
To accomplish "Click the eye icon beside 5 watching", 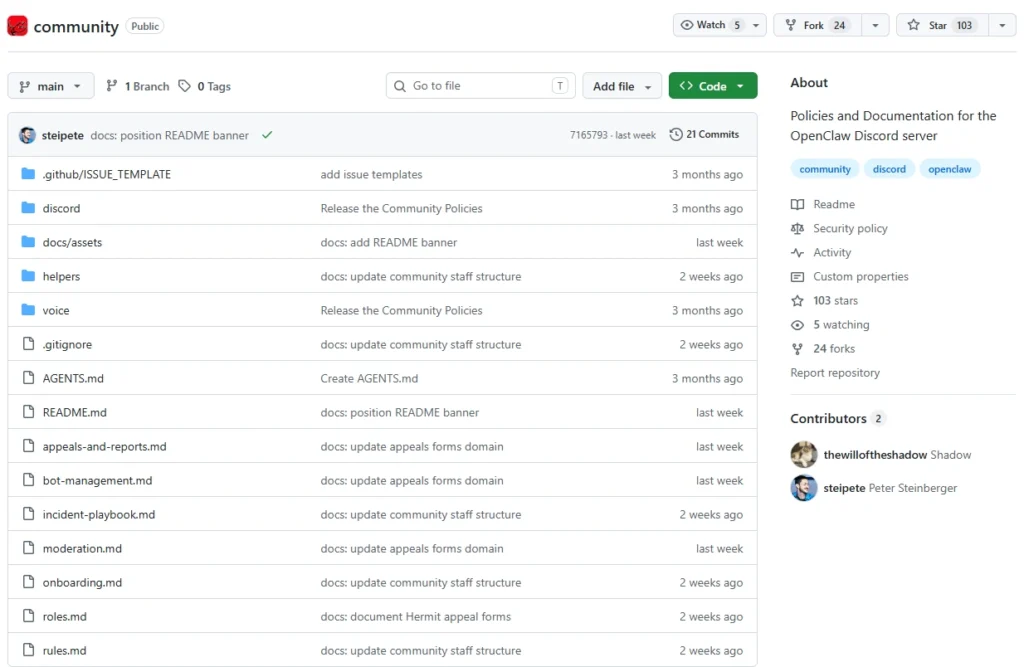I will pyautogui.click(x=797, y=325).
